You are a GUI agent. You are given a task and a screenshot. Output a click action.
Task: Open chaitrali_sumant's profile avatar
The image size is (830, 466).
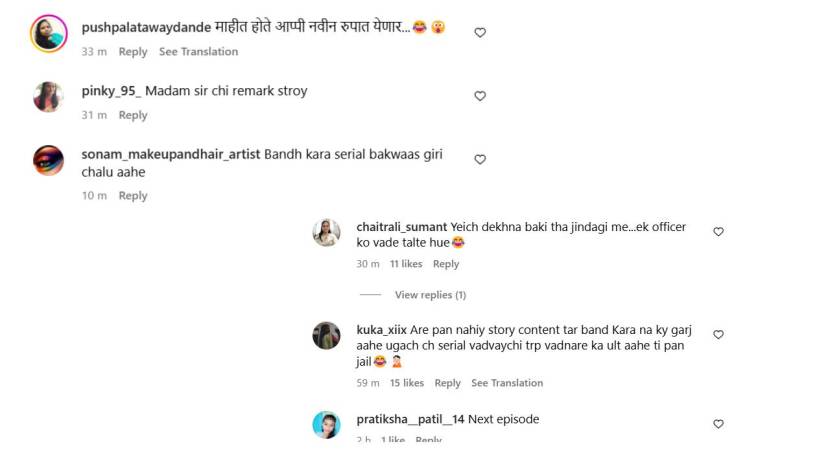coord(327,233)
